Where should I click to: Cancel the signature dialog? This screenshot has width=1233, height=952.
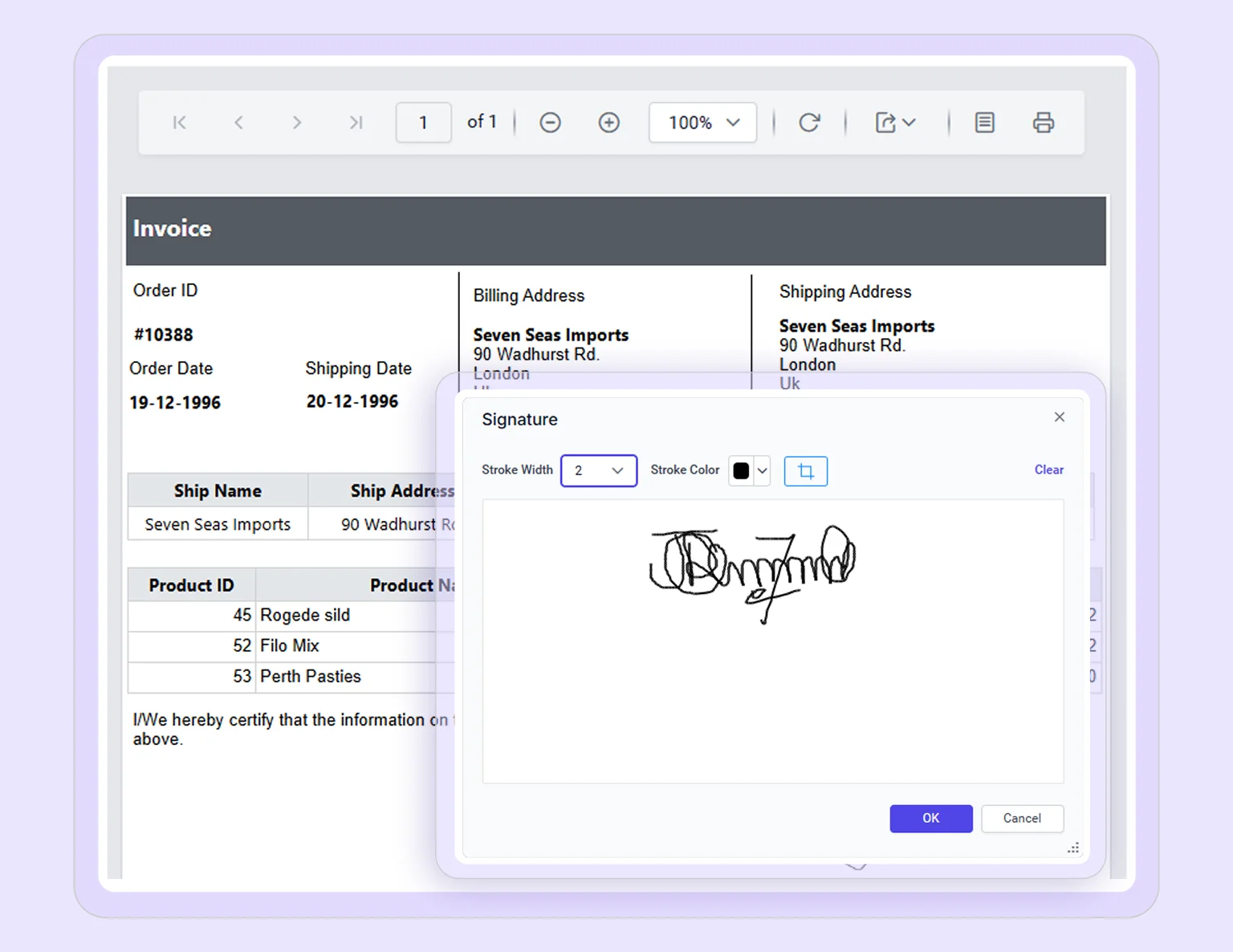coord(1022,818)
